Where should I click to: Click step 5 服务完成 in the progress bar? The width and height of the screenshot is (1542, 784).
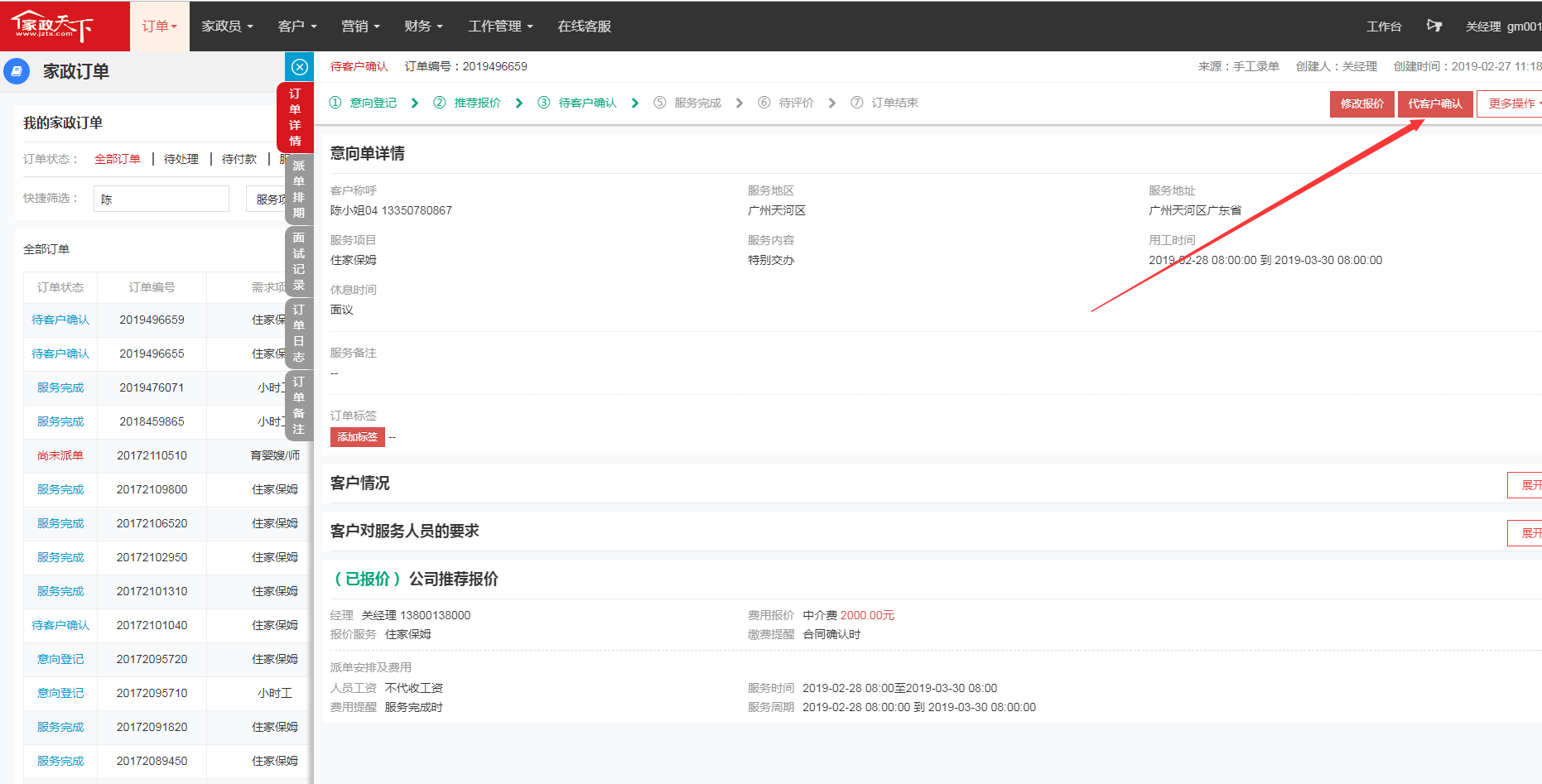coord(688,103)
